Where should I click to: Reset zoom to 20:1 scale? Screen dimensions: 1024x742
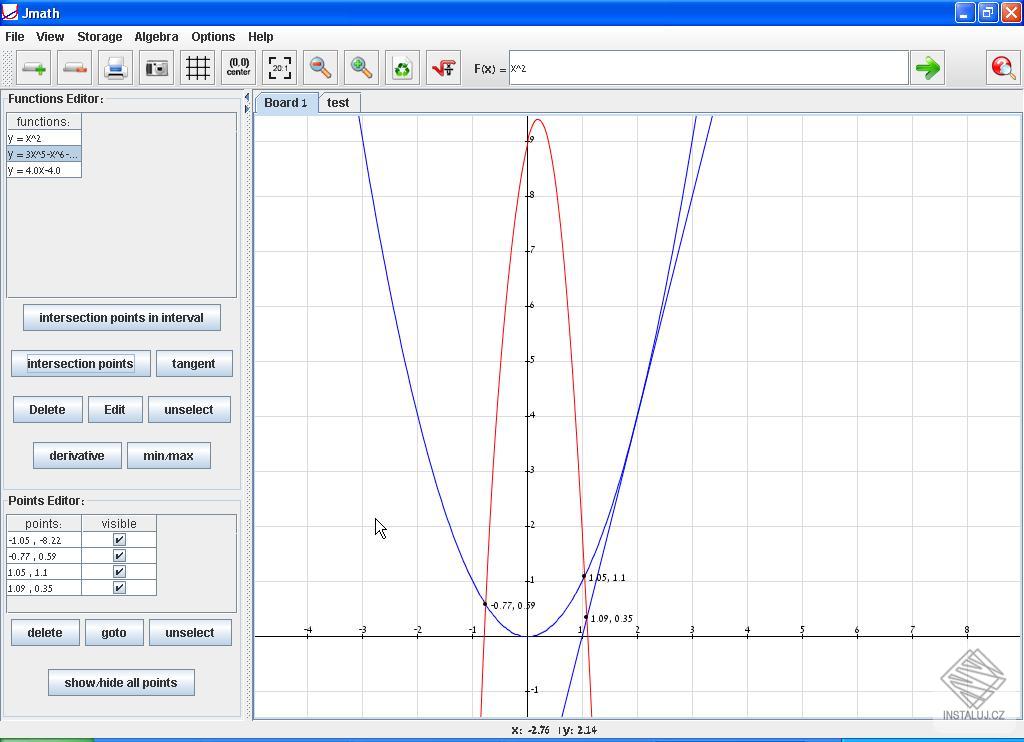coord(279,67)
